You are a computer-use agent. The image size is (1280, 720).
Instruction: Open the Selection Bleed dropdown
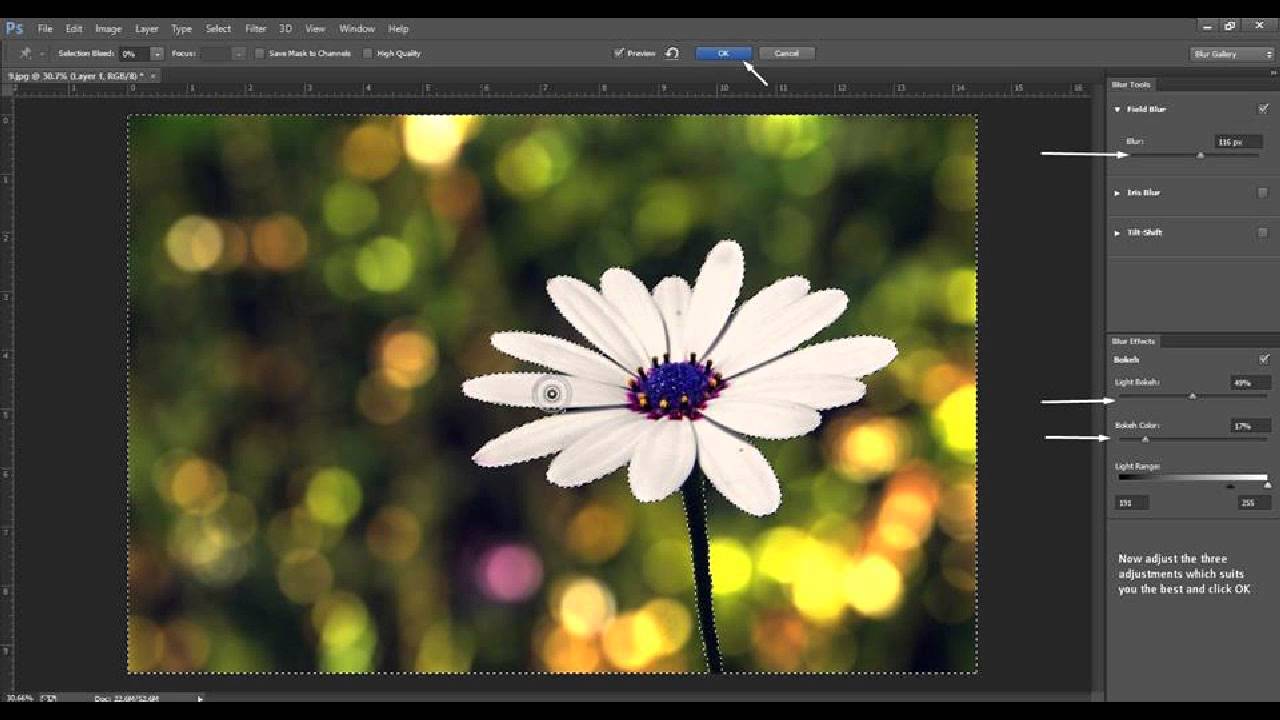155,53
